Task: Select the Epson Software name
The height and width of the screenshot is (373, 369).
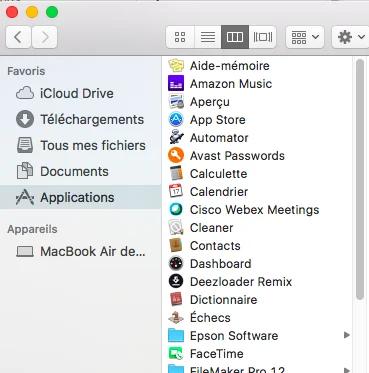Action: coord(234,336)
